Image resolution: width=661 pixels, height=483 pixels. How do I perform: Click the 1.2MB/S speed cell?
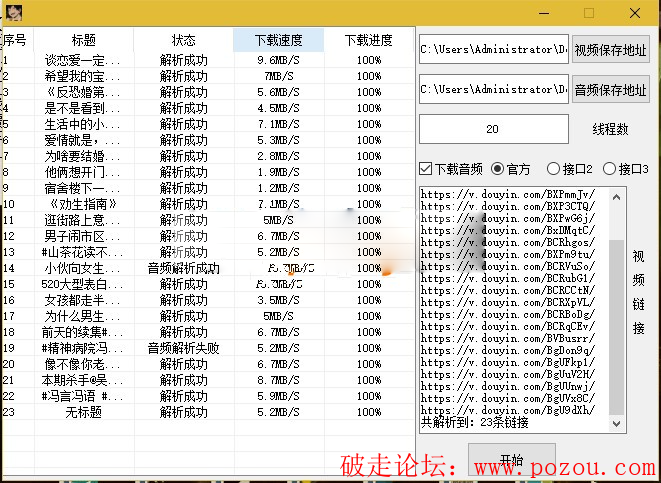tap(278, 188)
